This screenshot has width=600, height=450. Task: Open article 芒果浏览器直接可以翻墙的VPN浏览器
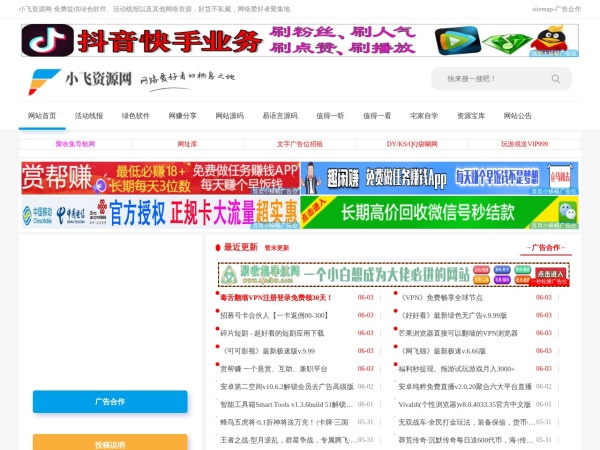(458, 333)
